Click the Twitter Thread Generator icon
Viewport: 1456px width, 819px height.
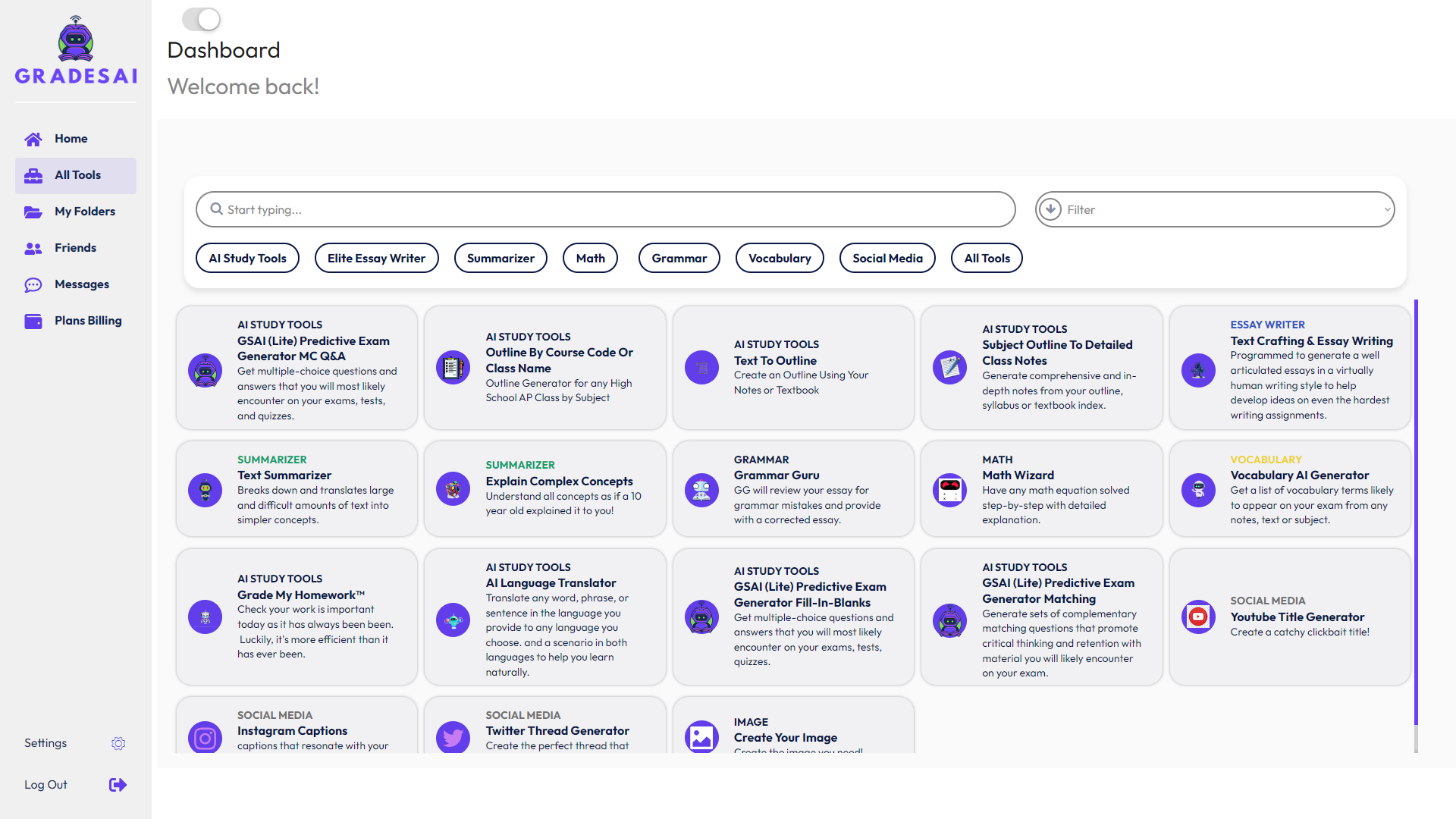pos(453,737)
